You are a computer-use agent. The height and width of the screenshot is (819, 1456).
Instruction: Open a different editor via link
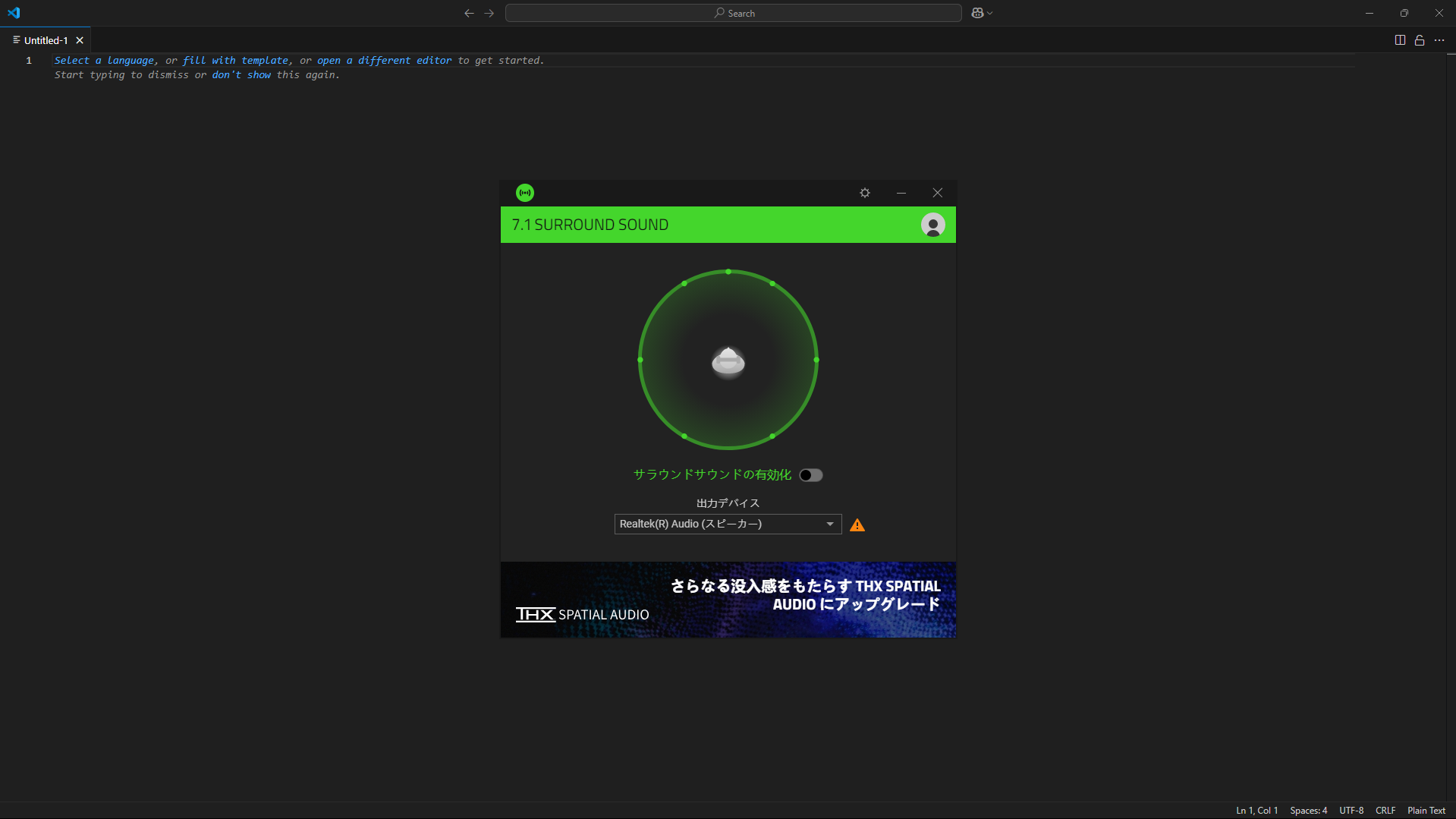pyautogui.click(x=383, y=60)
